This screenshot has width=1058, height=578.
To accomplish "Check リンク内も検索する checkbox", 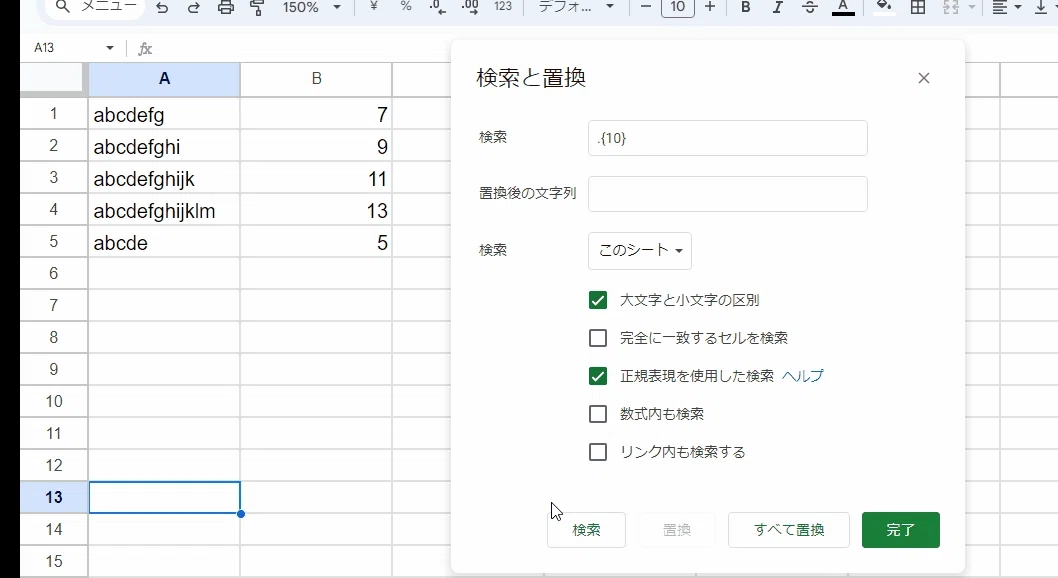I will (598, 452).
